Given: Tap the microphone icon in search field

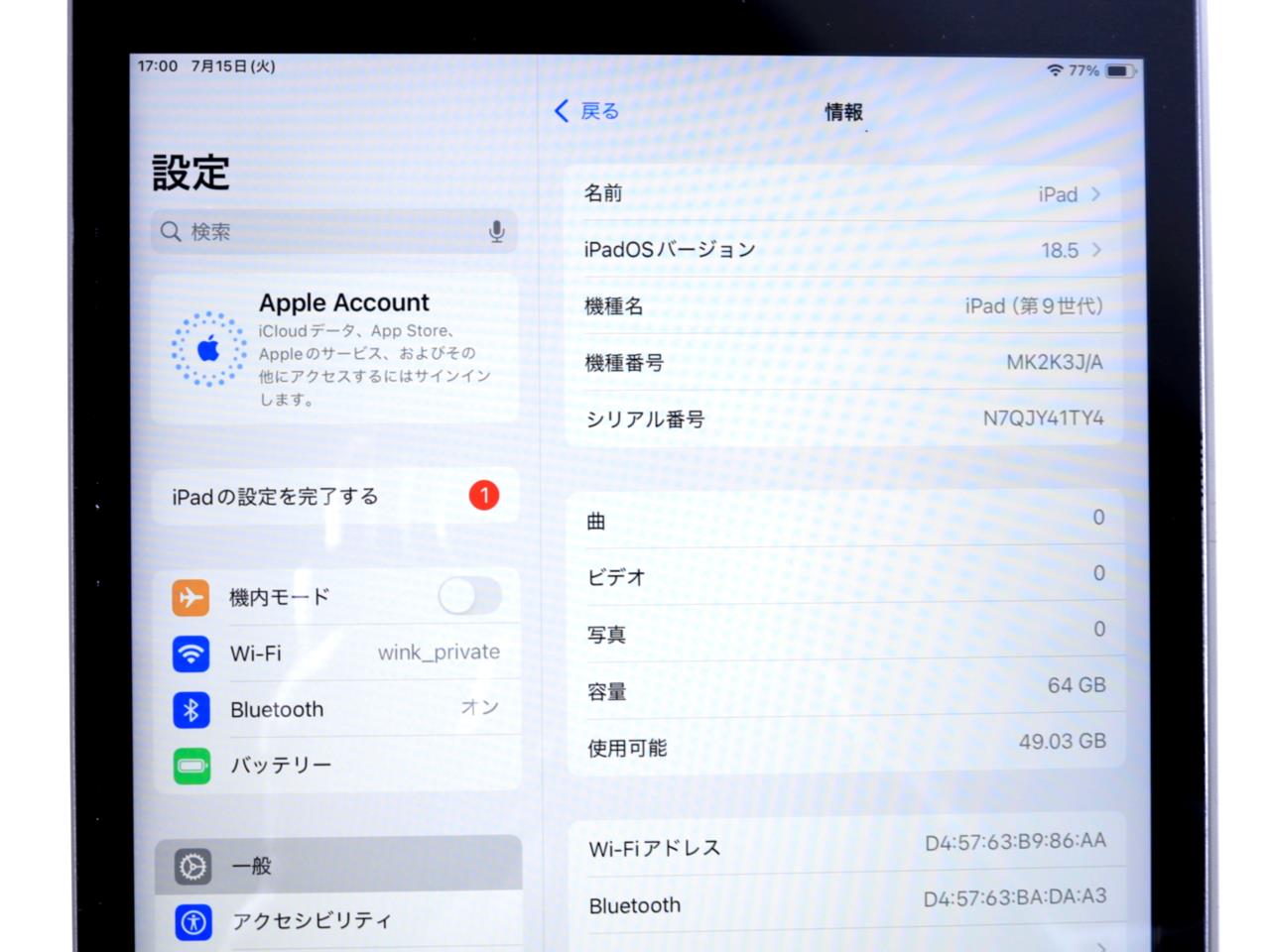Looking at the screenshot, I should pyautogui.click(x=497, y=232).
